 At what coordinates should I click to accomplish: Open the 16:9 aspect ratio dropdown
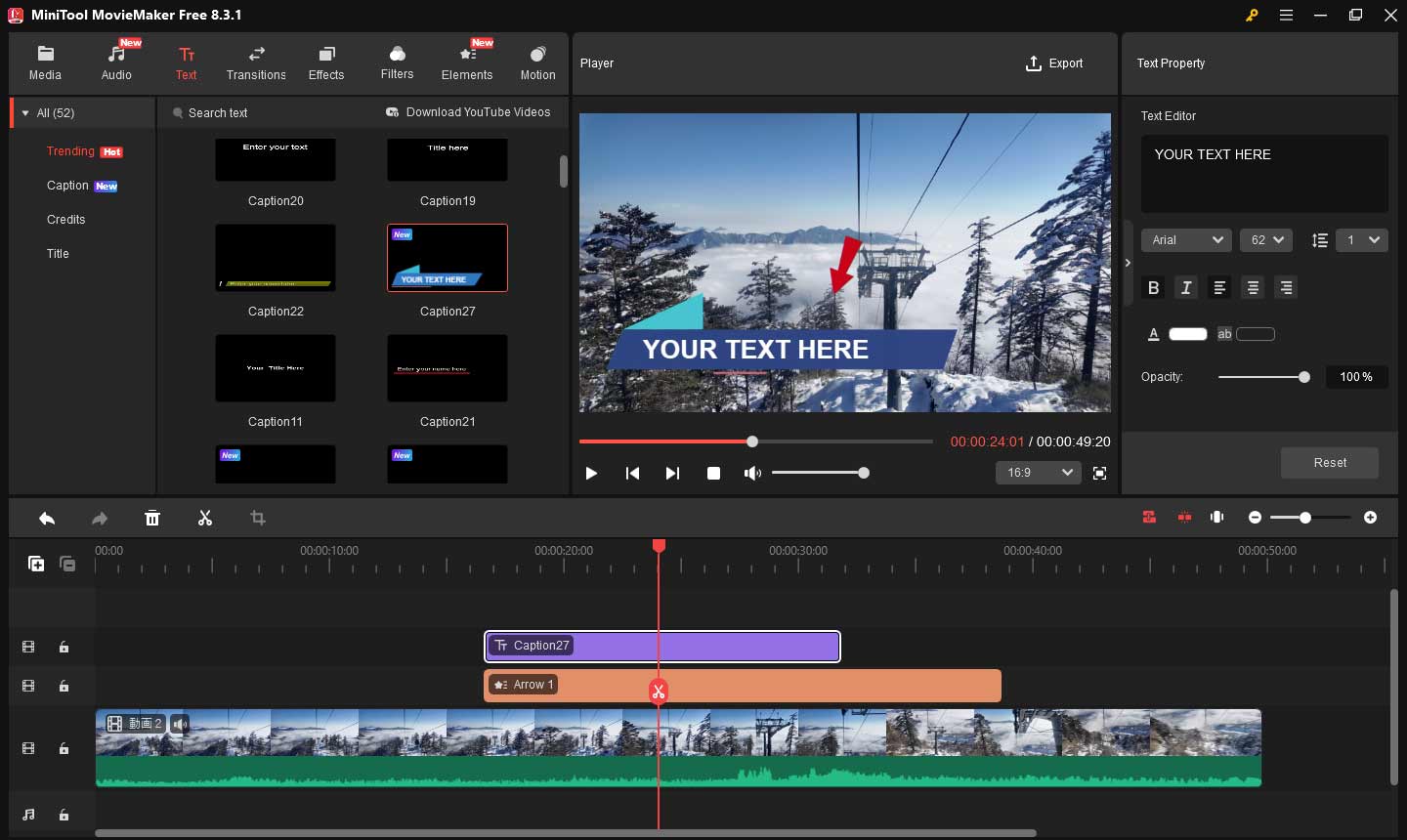coord(1038,473)
